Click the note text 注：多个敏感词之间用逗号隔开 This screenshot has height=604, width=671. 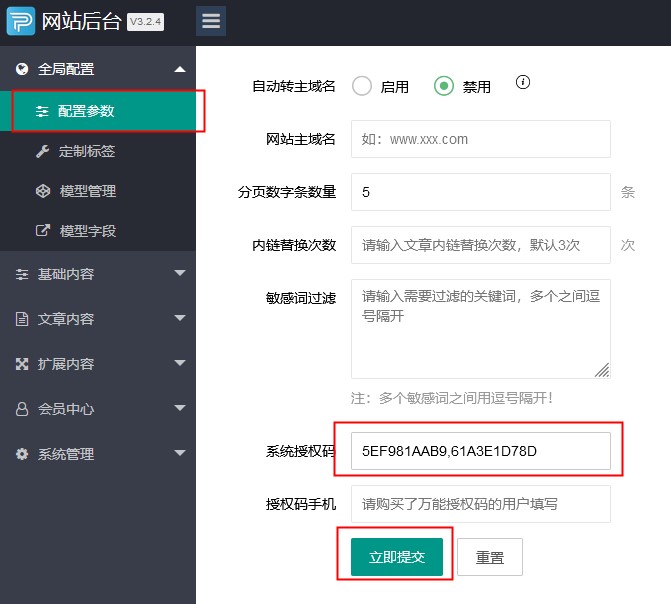(x=452, y=398)
